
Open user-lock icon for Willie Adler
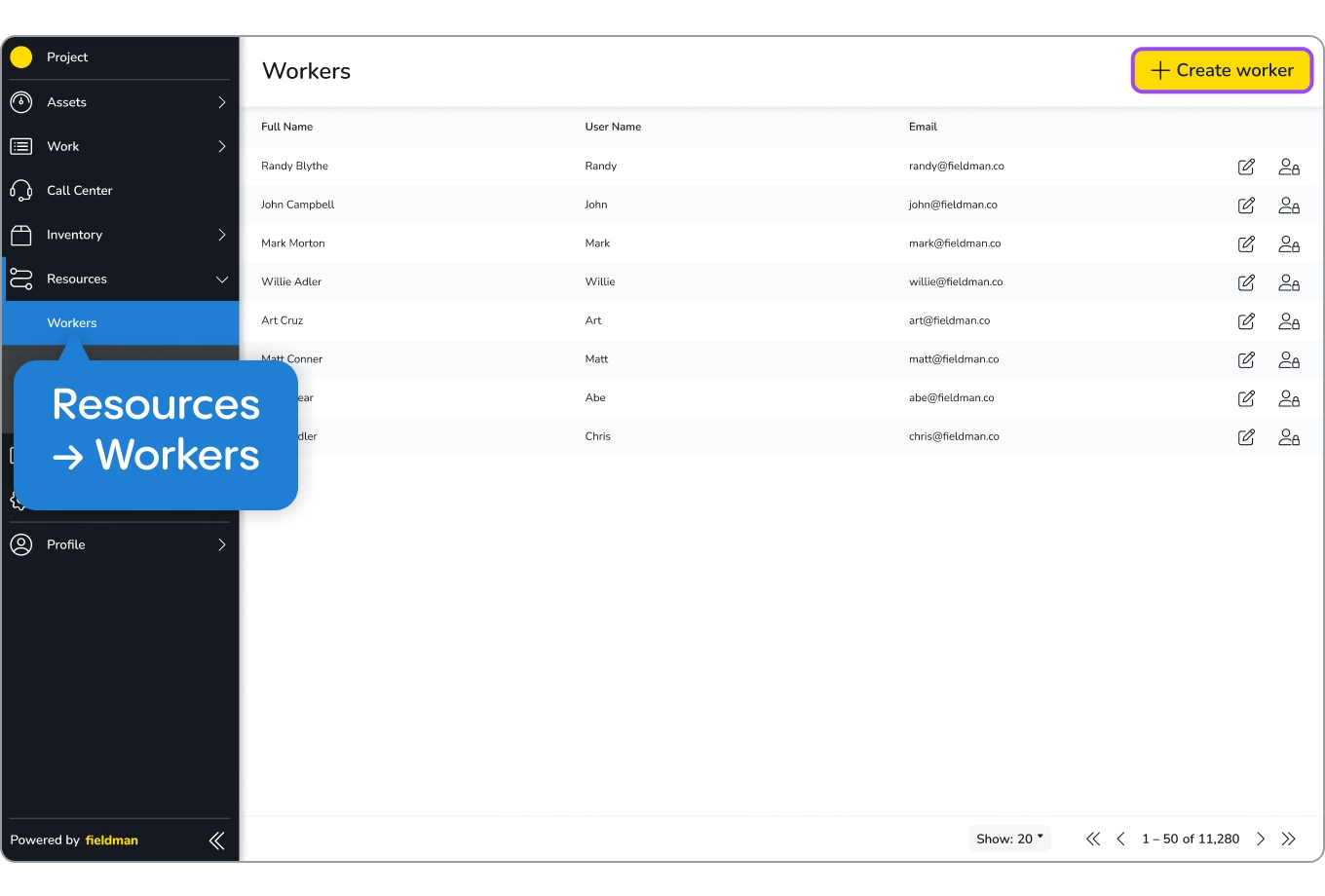(x=1289, y=282)
